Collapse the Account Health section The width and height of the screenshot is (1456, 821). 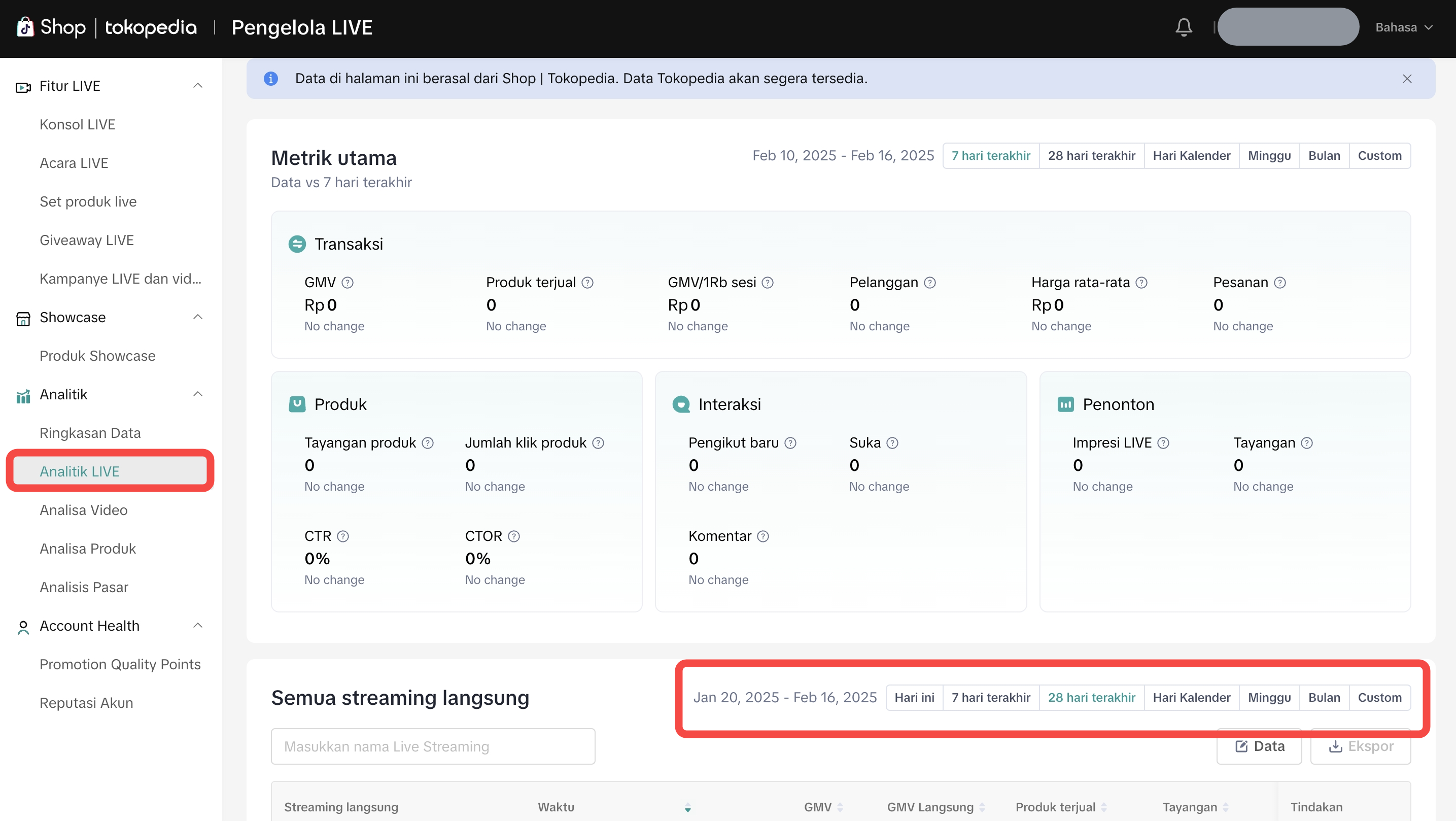point(198,626)
